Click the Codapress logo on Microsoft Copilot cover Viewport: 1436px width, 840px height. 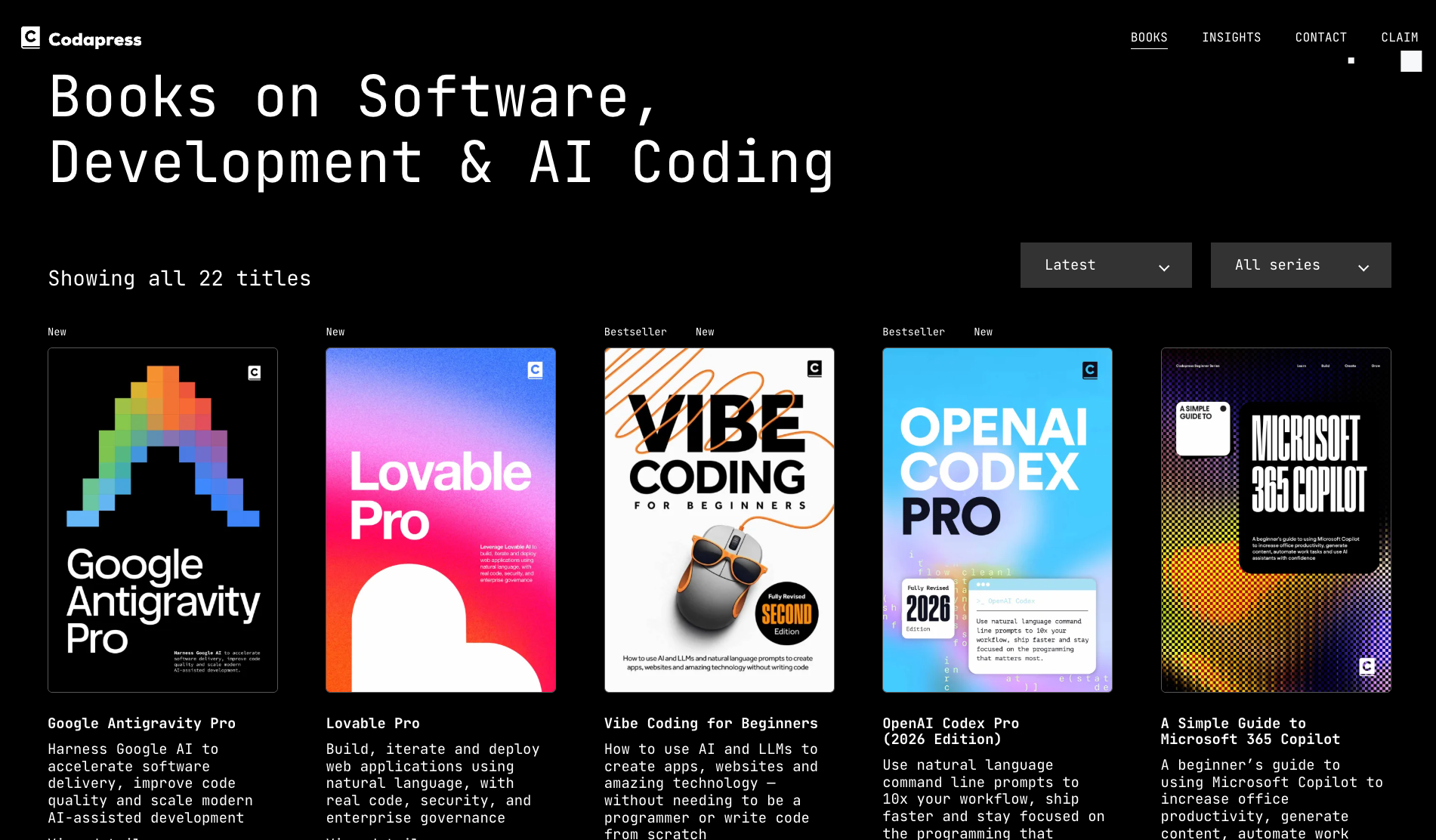click(1367, 666)
